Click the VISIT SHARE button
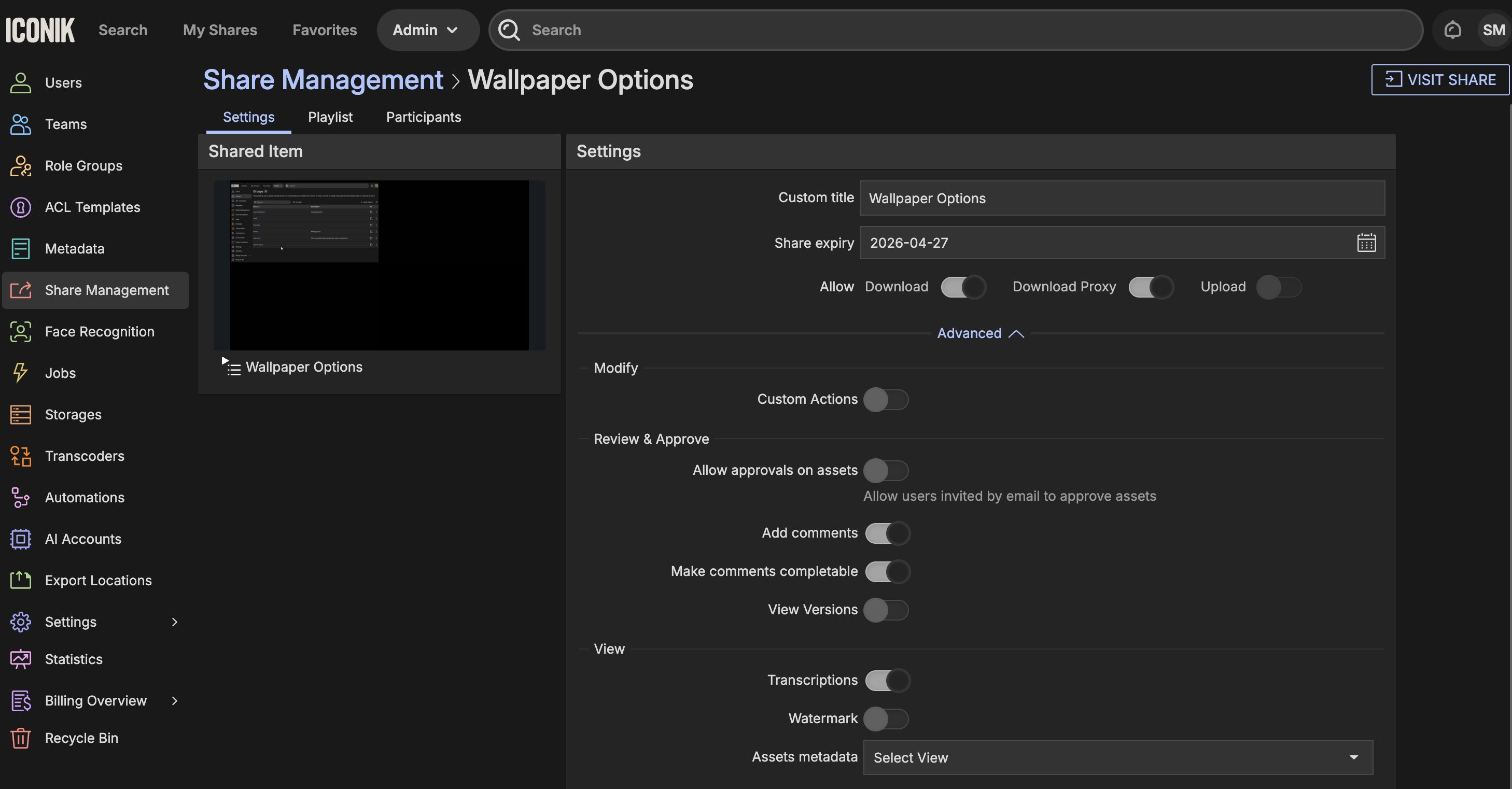This screenshot has width=1512, height=789. 1439,80
